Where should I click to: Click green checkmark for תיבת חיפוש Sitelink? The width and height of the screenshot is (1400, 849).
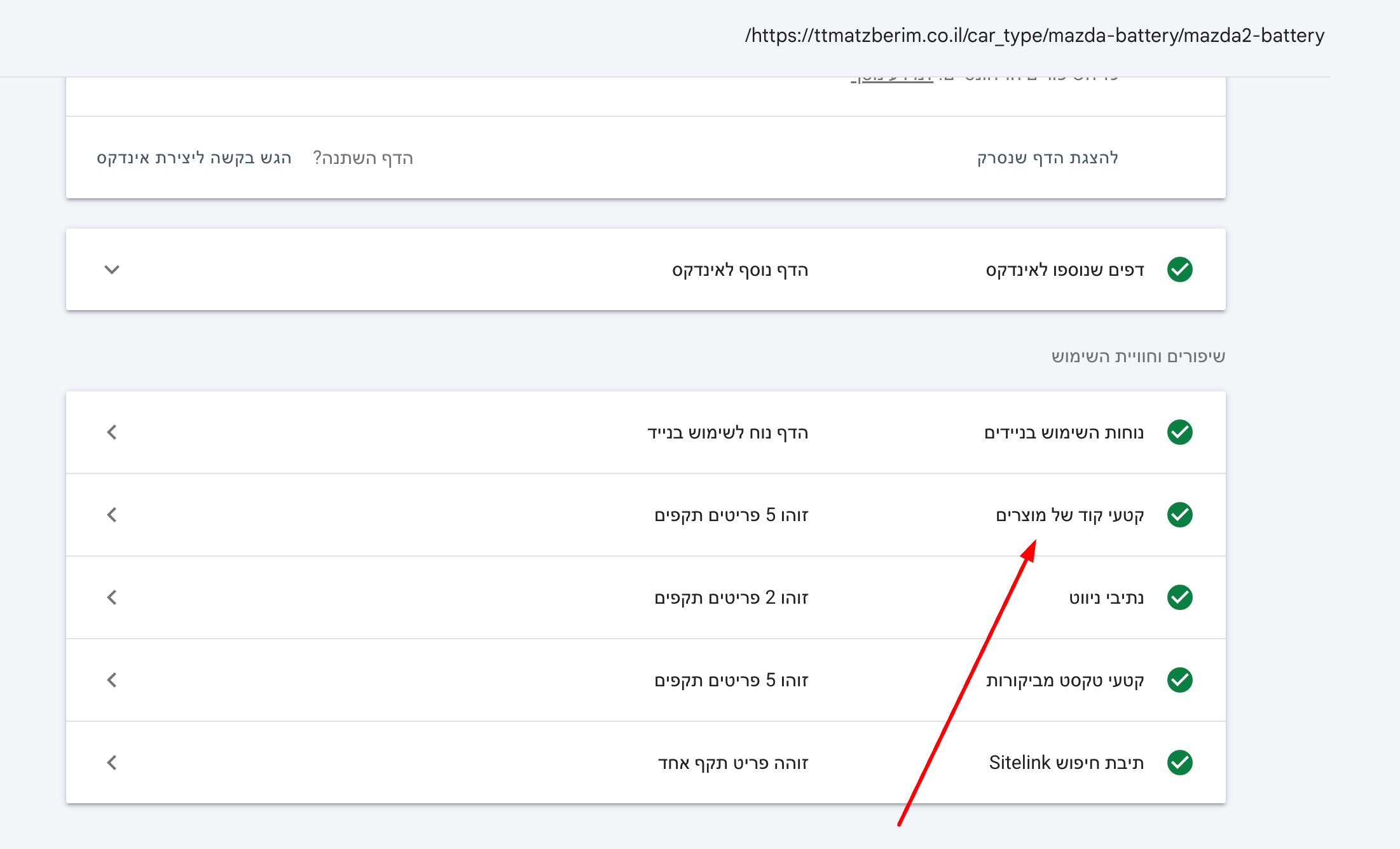click(x=1179, y=763)
